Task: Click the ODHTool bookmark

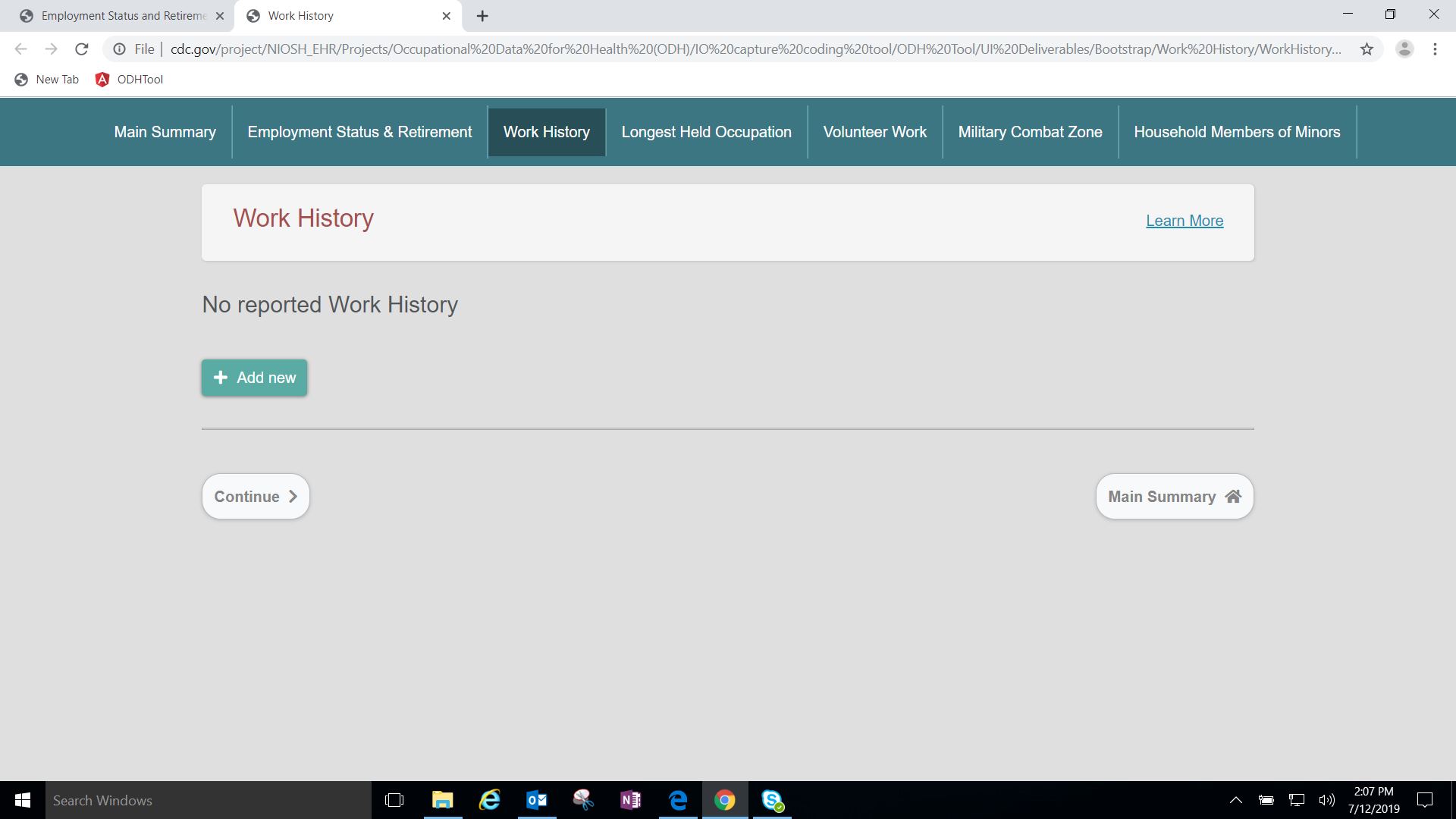Action: click(x=129, y=80)
